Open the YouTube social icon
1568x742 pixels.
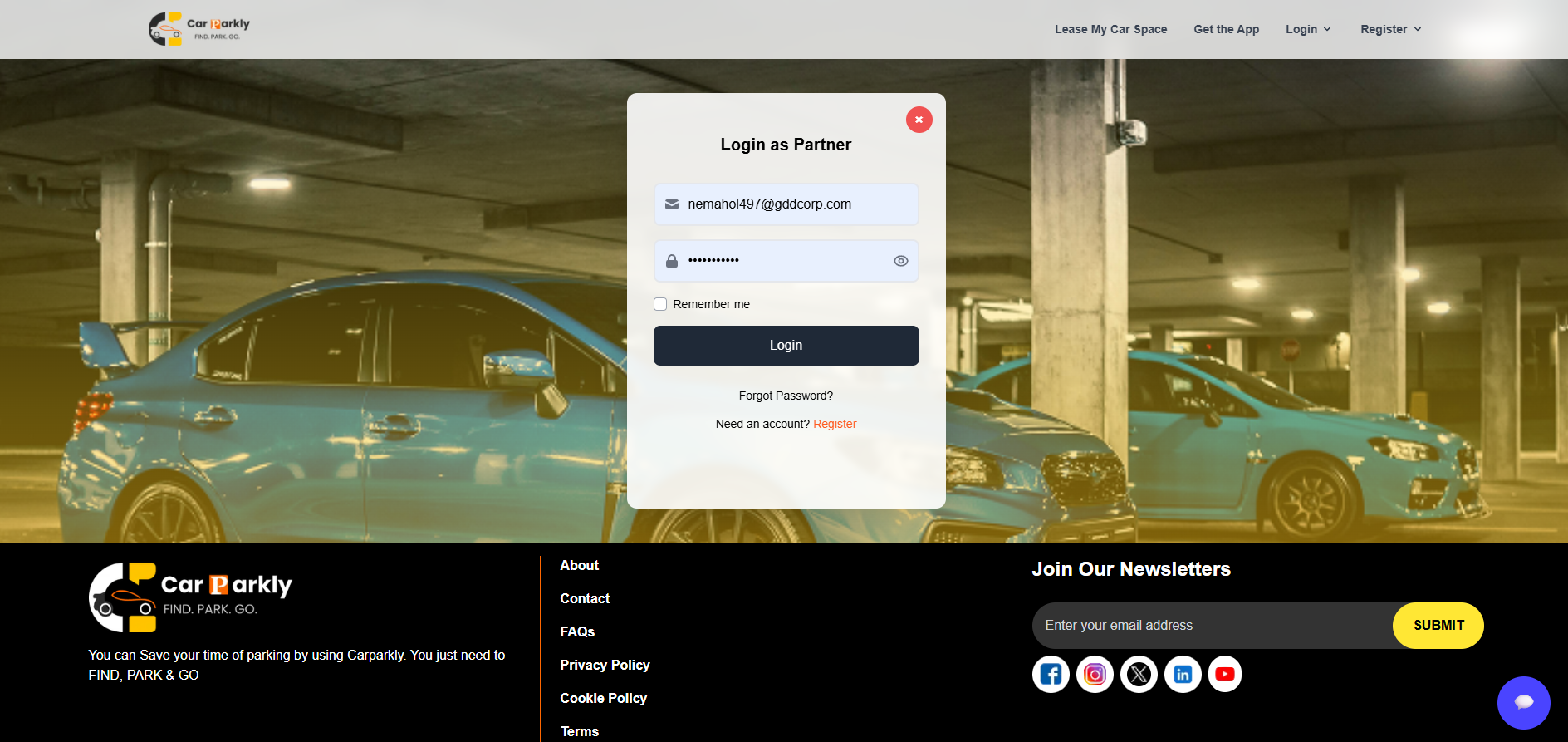[1225, 674]
